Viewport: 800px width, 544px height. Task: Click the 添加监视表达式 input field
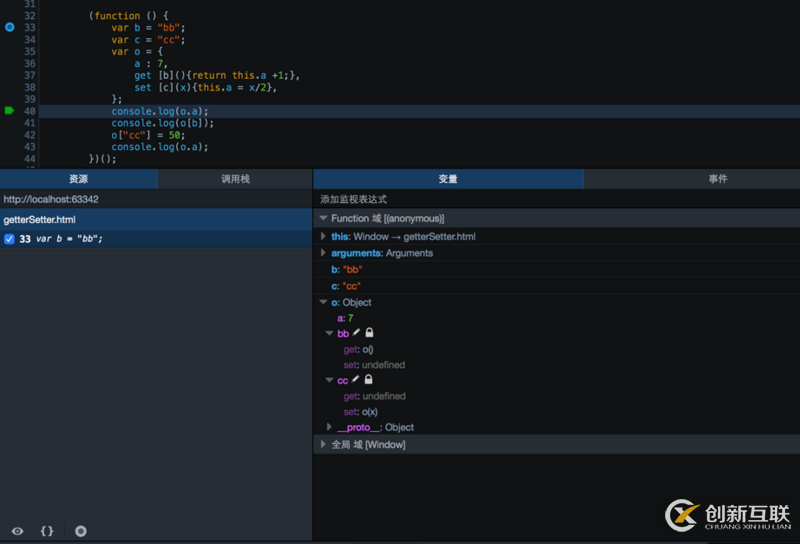click(500, 199)
